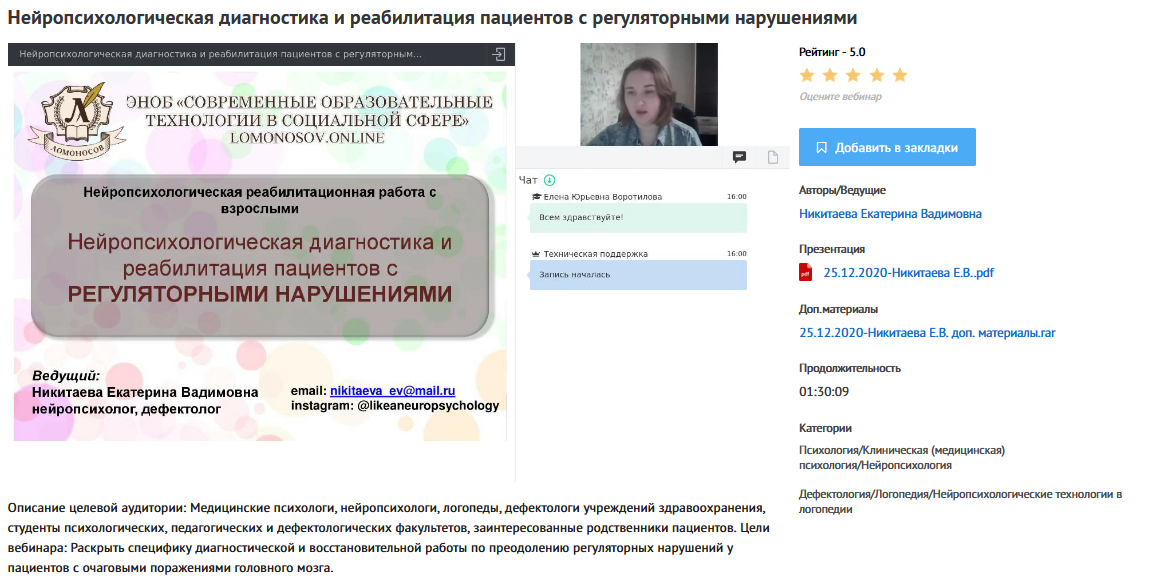Click the crown icon beside Техническая поддержка
Viewport: 1152px width, 586px height.
(536, 254)
